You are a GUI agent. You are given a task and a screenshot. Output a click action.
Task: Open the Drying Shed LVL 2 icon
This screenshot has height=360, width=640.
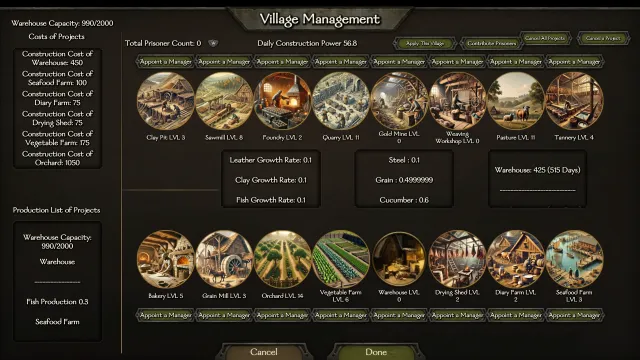(x=458, y=259)
